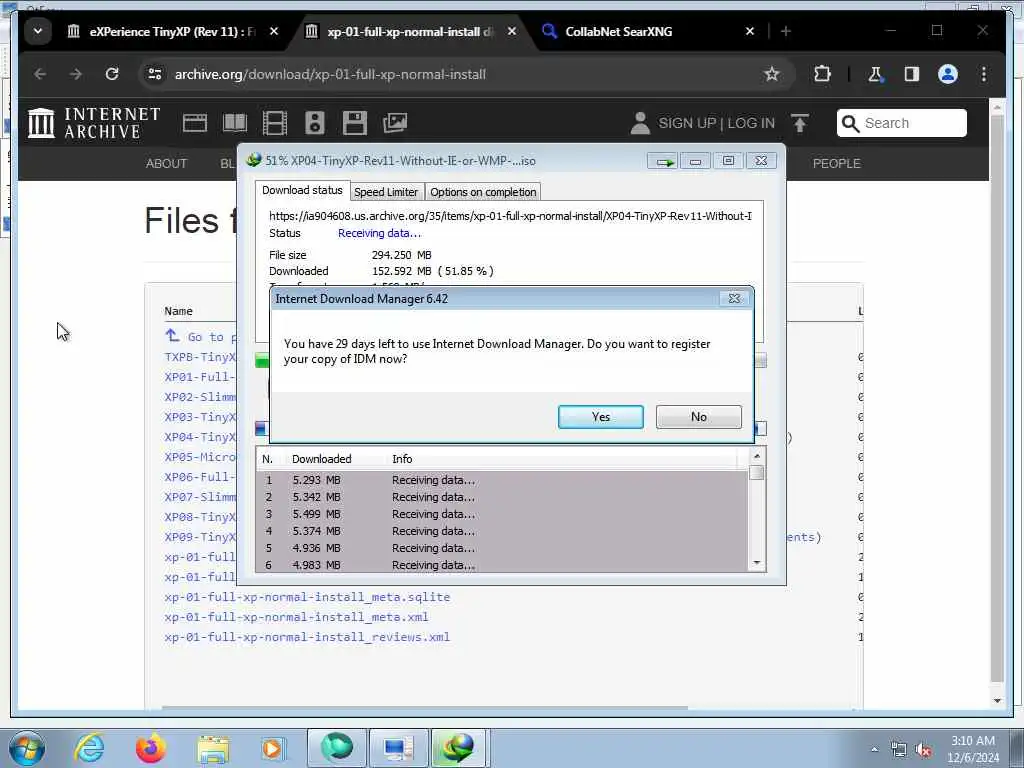The image size is (1024, 768).
Task: Close the CollabNet SearXNG tab
Action: pyautogui.click(x=750, y=31)
